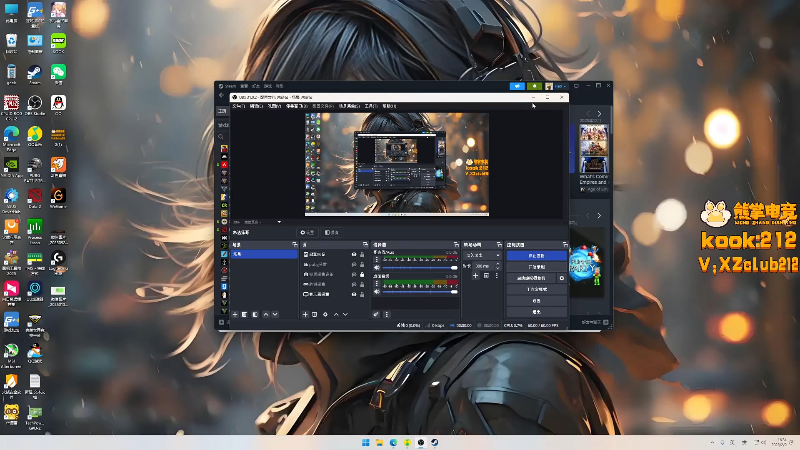Open OBS View menu
The height and width of the screenshot is (450, 800).
pos(274,106)
